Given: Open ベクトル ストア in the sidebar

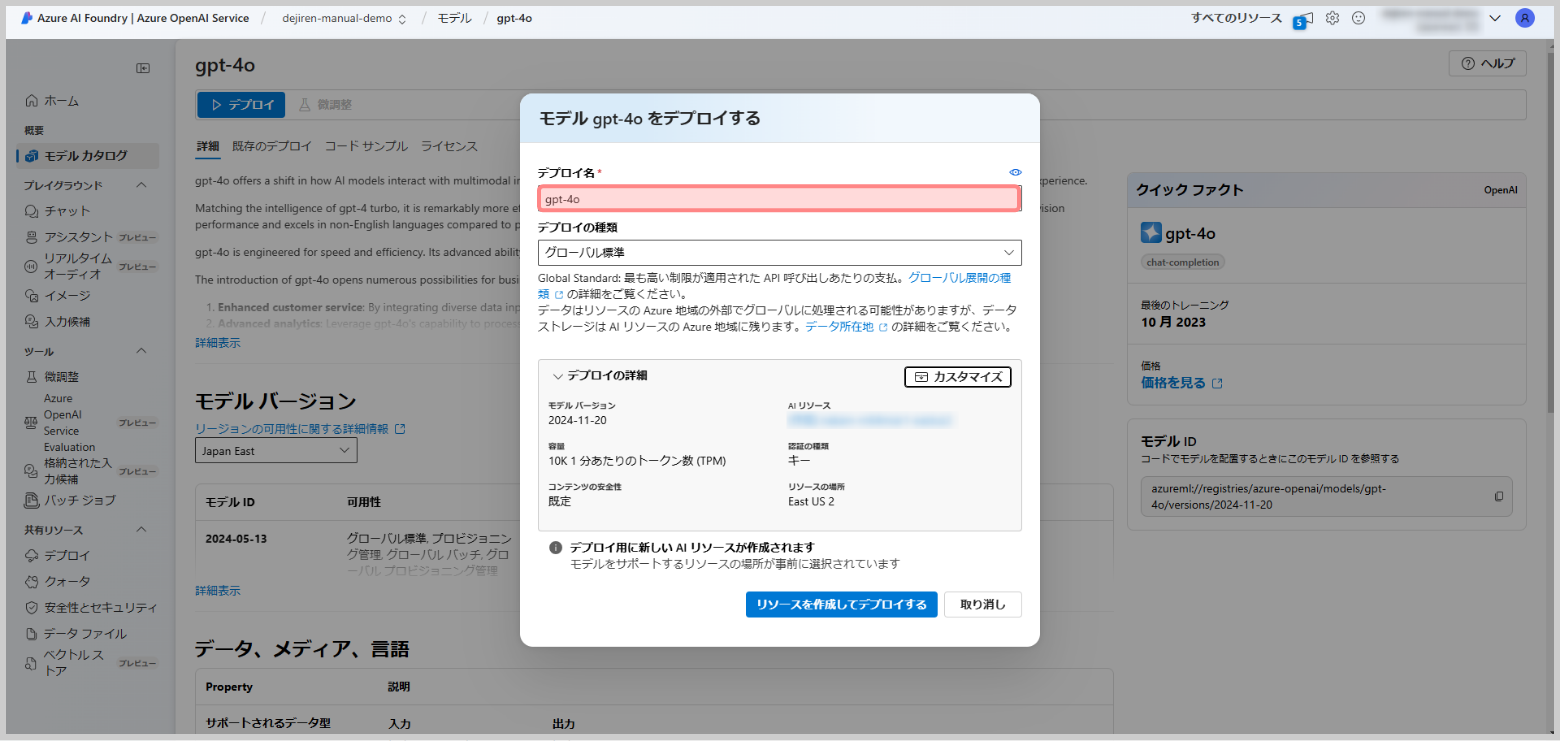Looking at the screenshot, I should (x=73, y=662).
